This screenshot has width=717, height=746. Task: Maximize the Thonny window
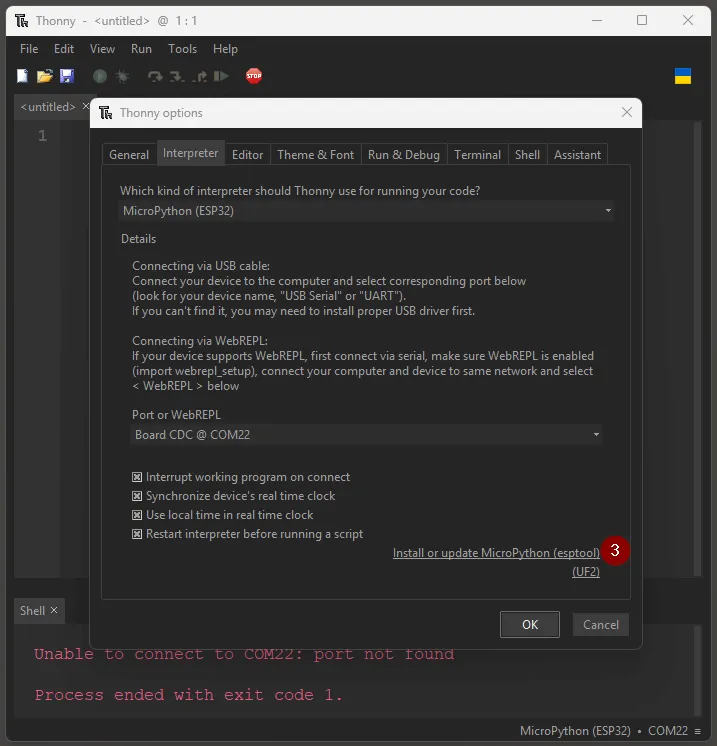642,20
